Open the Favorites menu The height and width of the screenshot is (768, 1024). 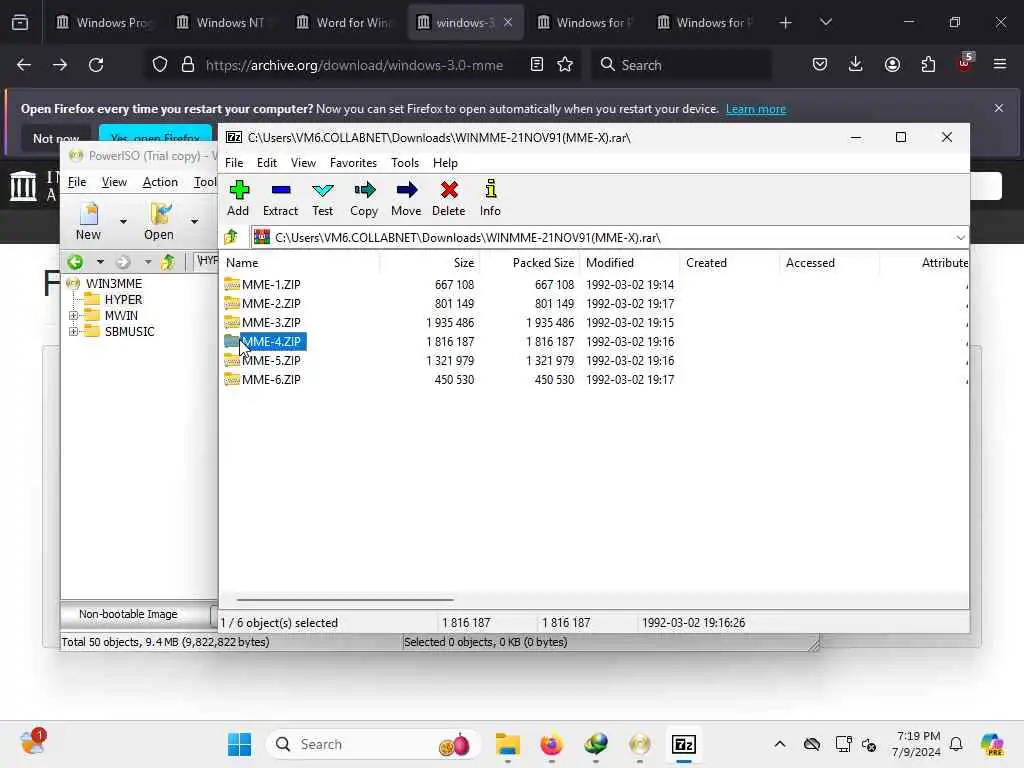[x=353, y=163]
